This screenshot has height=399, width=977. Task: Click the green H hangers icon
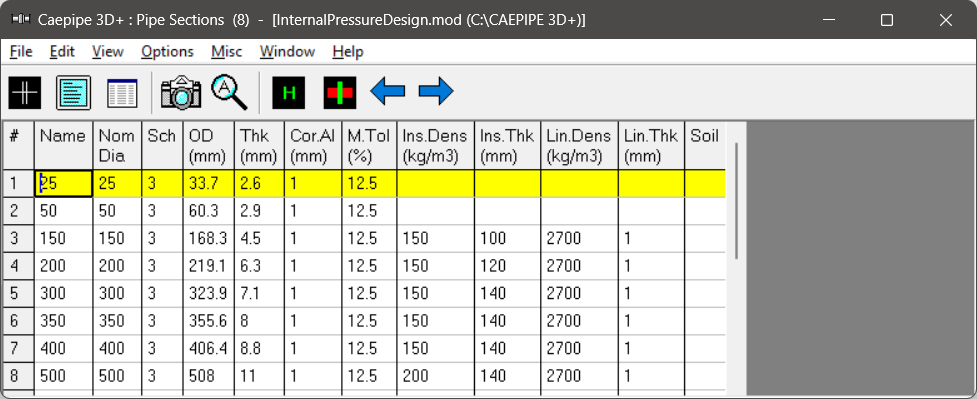[x=288, y=93]
